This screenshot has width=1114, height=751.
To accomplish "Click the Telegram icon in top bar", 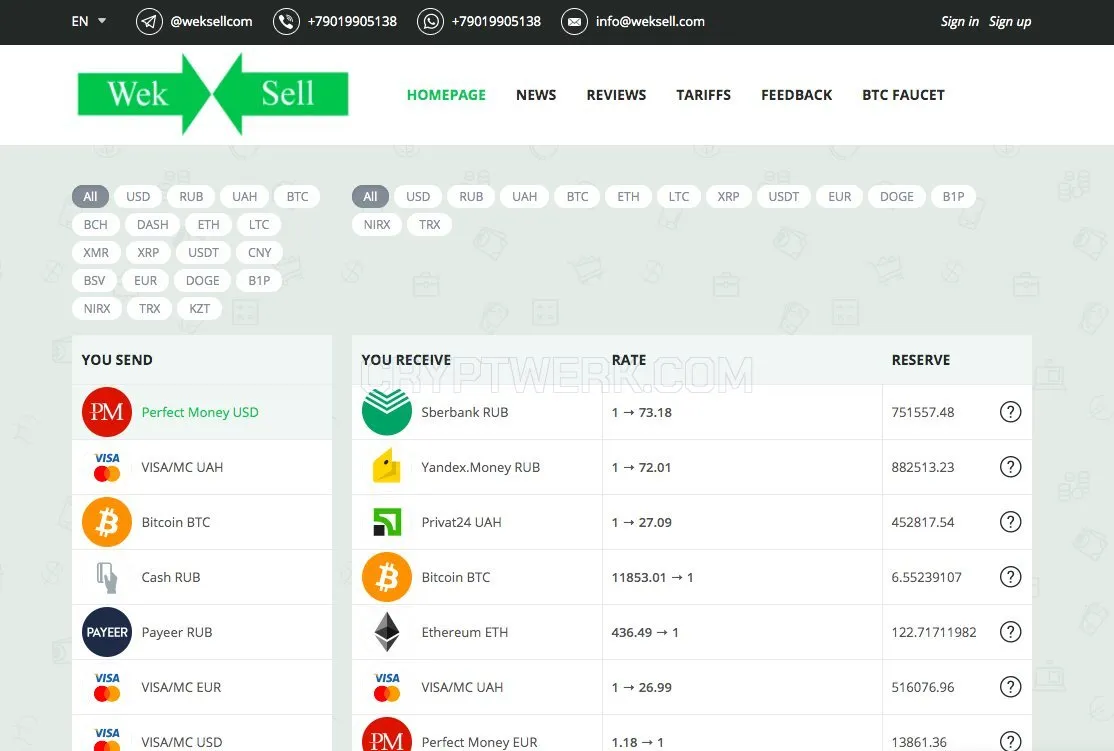I will tap(149, 21).
